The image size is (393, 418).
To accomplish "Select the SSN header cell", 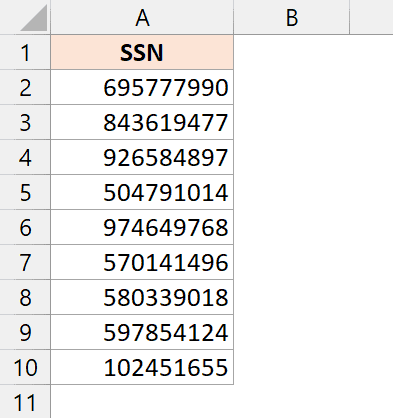I will tap(142, 52).
